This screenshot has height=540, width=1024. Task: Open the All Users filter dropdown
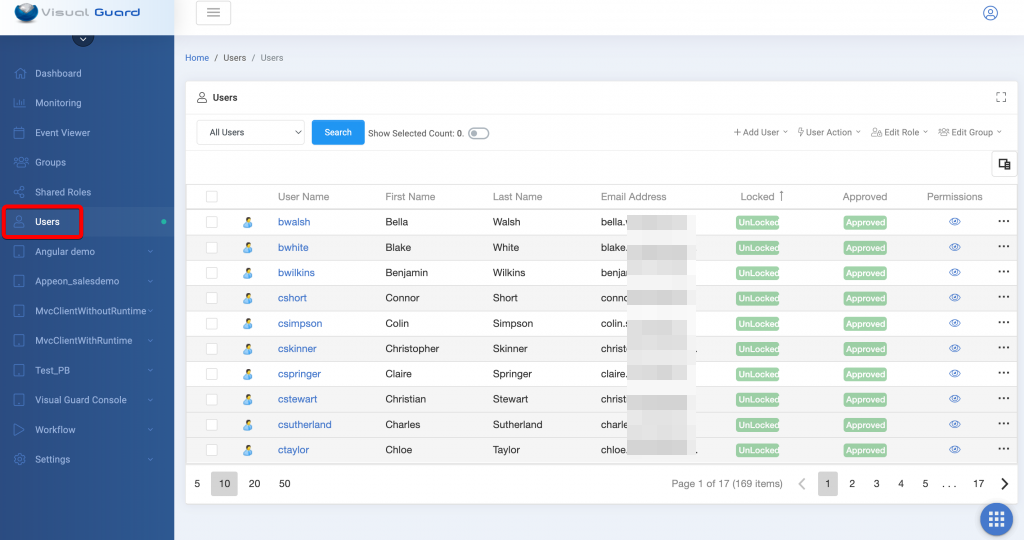coord(250,132)
